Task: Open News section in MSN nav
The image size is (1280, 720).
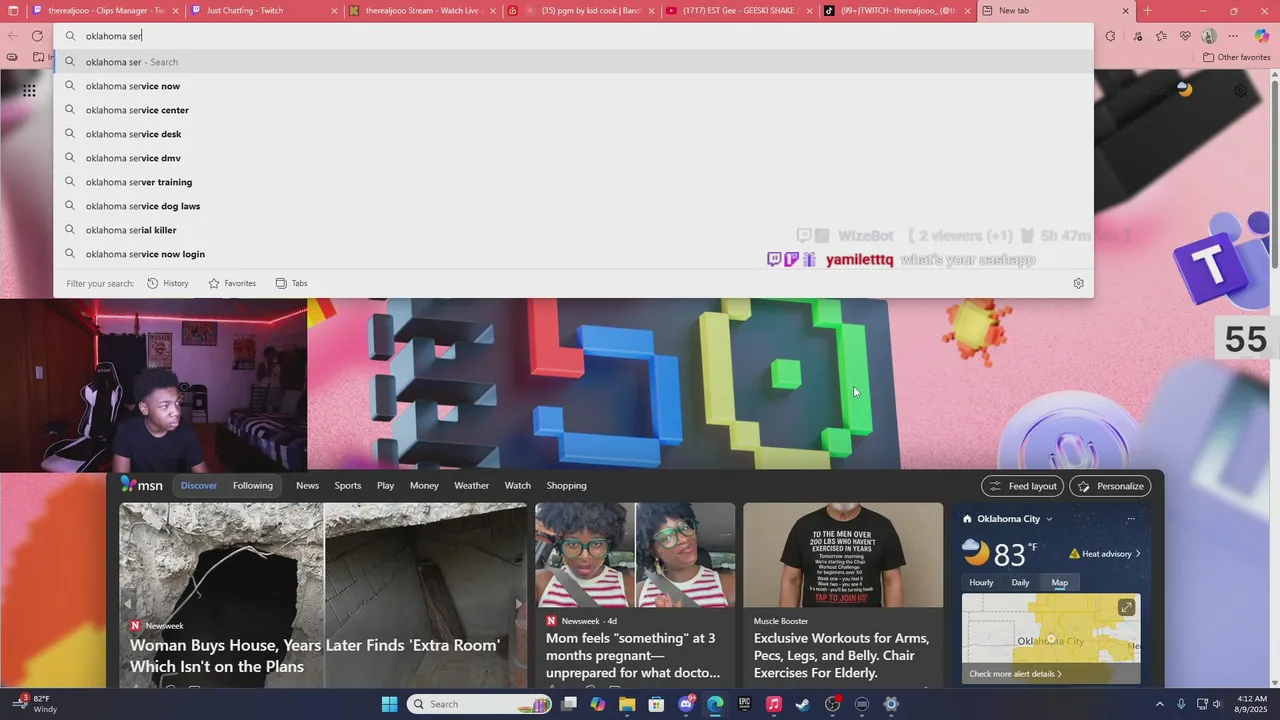Action: (307, 486)
